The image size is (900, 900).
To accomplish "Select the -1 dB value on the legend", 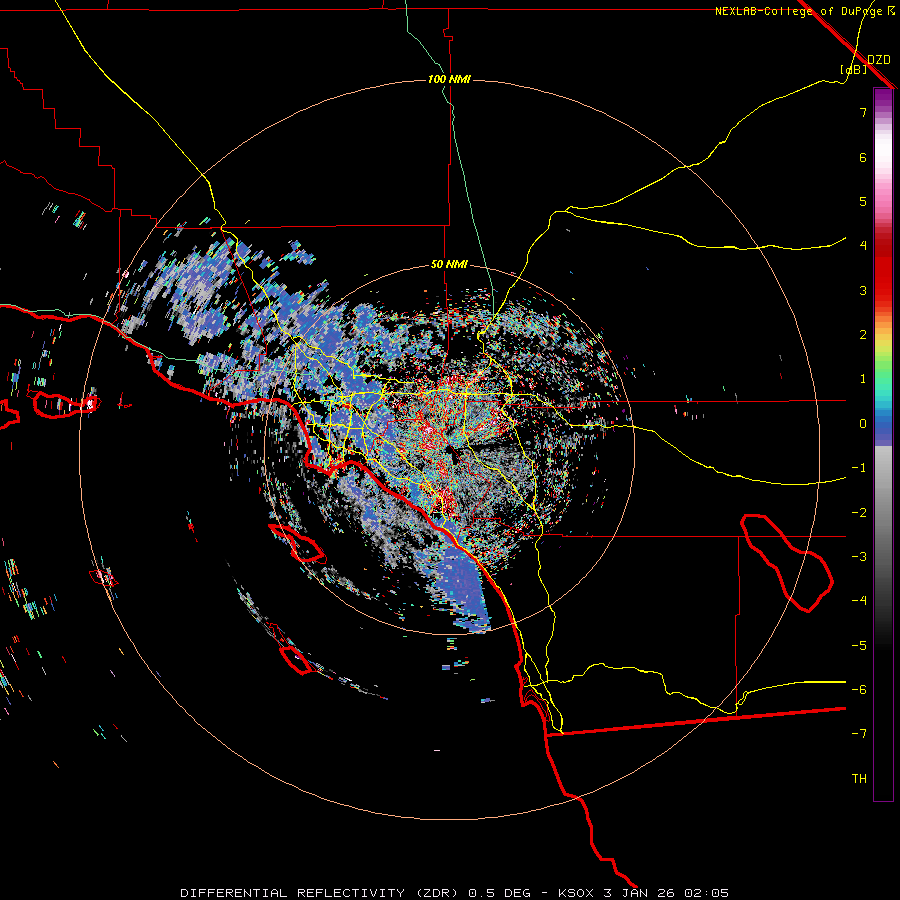I will 859,468.
